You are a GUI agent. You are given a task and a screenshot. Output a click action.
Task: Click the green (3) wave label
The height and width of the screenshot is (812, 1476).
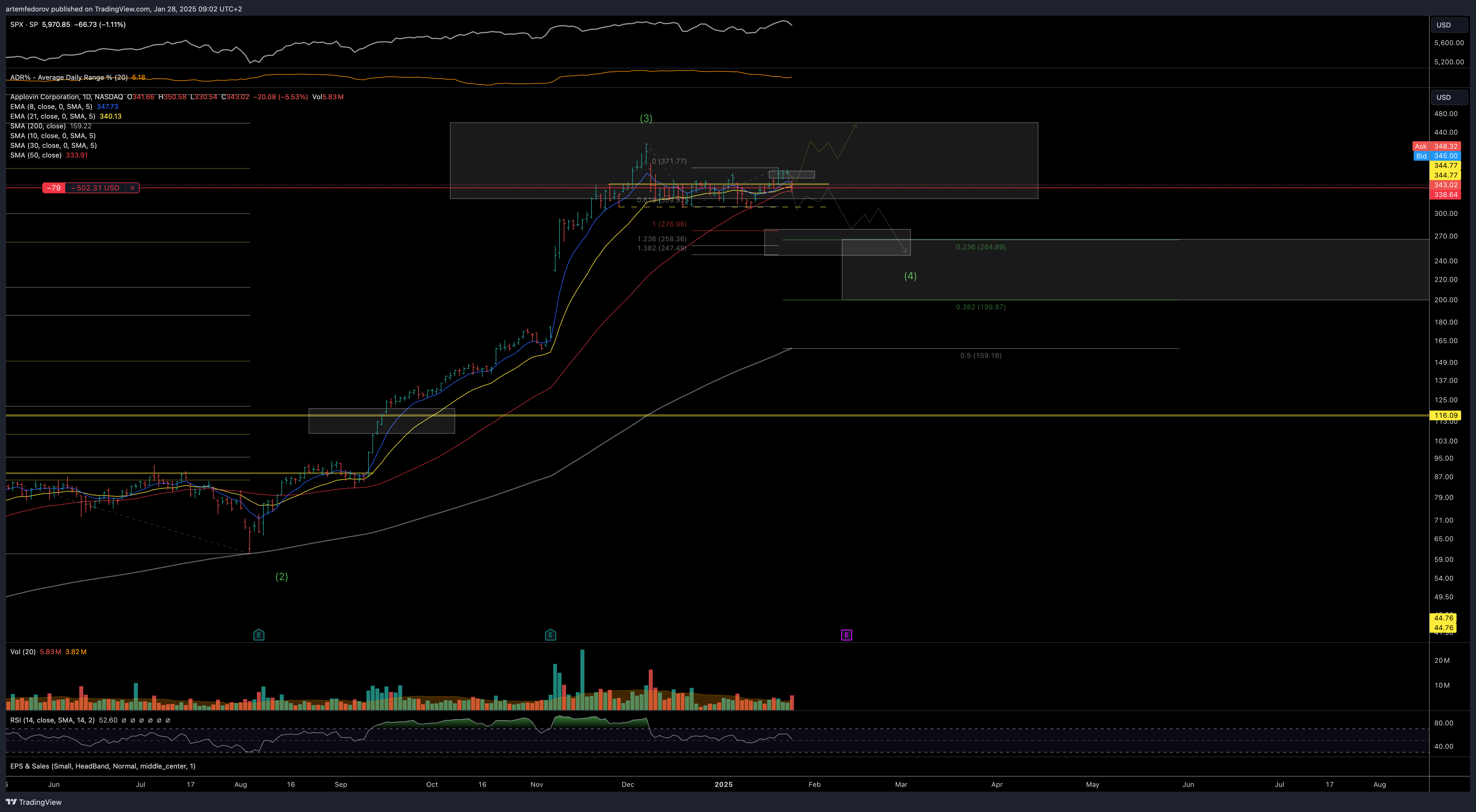click(646, 119)
